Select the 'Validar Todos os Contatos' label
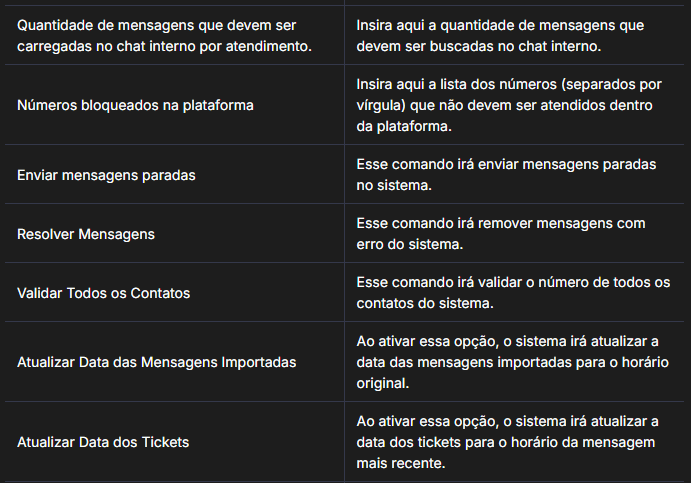691x483 pixels. click(103, 293)
